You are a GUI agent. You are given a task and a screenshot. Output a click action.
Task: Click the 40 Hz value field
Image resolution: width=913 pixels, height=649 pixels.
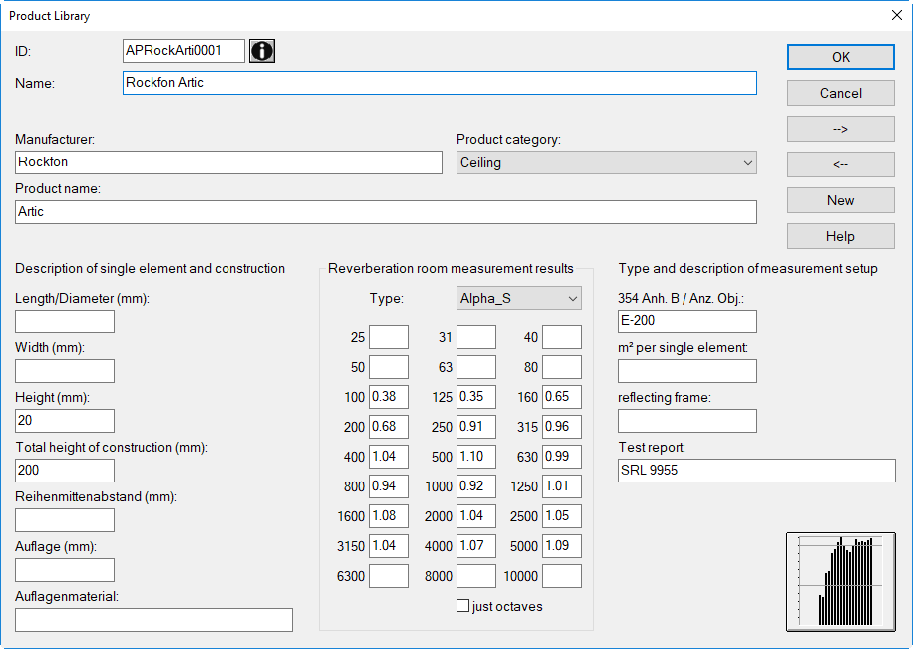coord(562,337)
